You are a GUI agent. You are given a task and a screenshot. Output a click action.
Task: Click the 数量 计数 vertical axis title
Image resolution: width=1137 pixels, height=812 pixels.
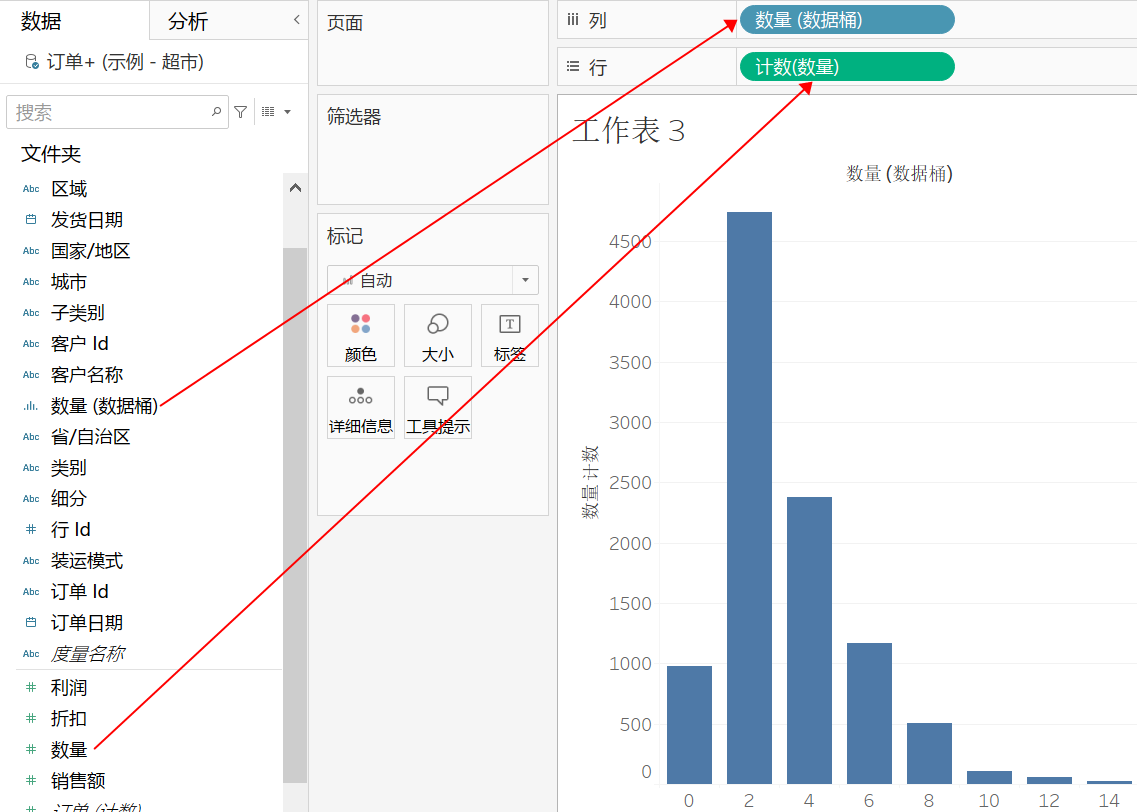pos(590,482)
